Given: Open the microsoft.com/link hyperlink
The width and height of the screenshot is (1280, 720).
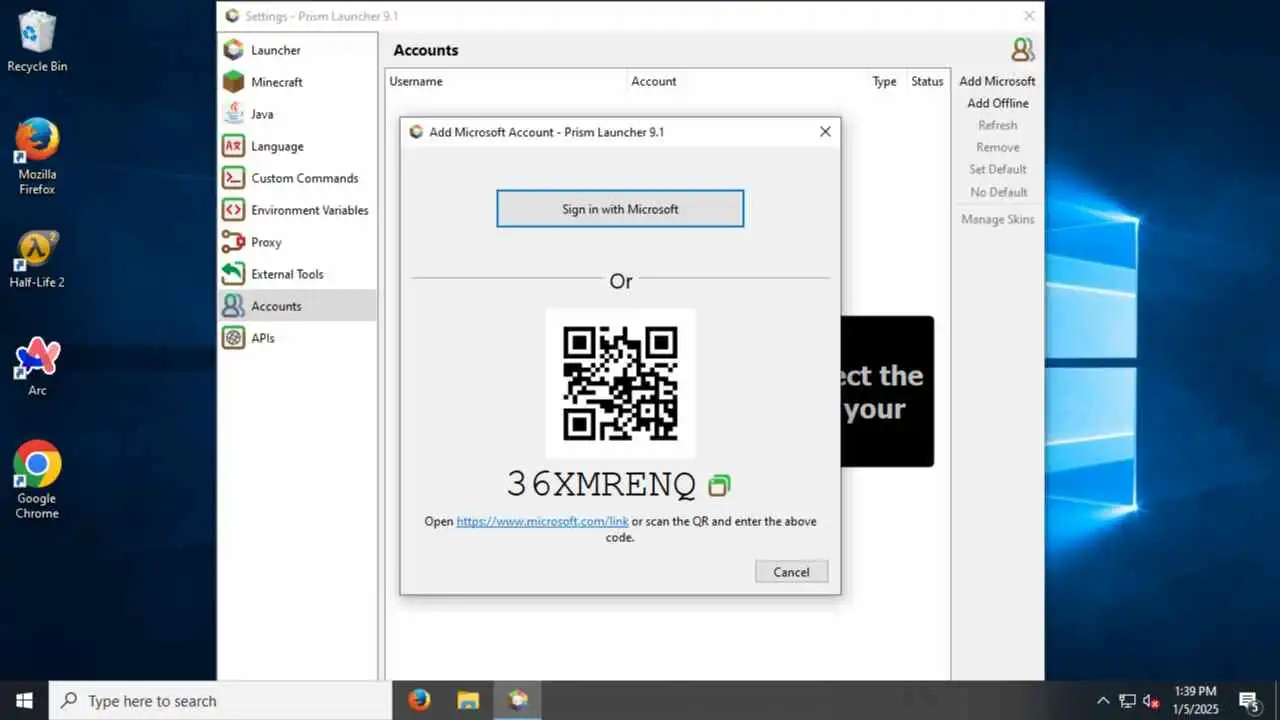Looking at the screenshot, I should (542, 521).
